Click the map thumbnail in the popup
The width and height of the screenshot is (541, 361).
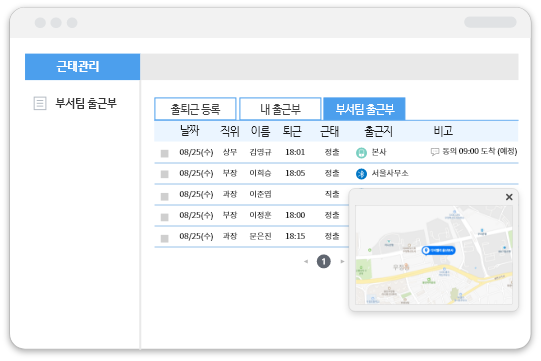coord(434,255)
